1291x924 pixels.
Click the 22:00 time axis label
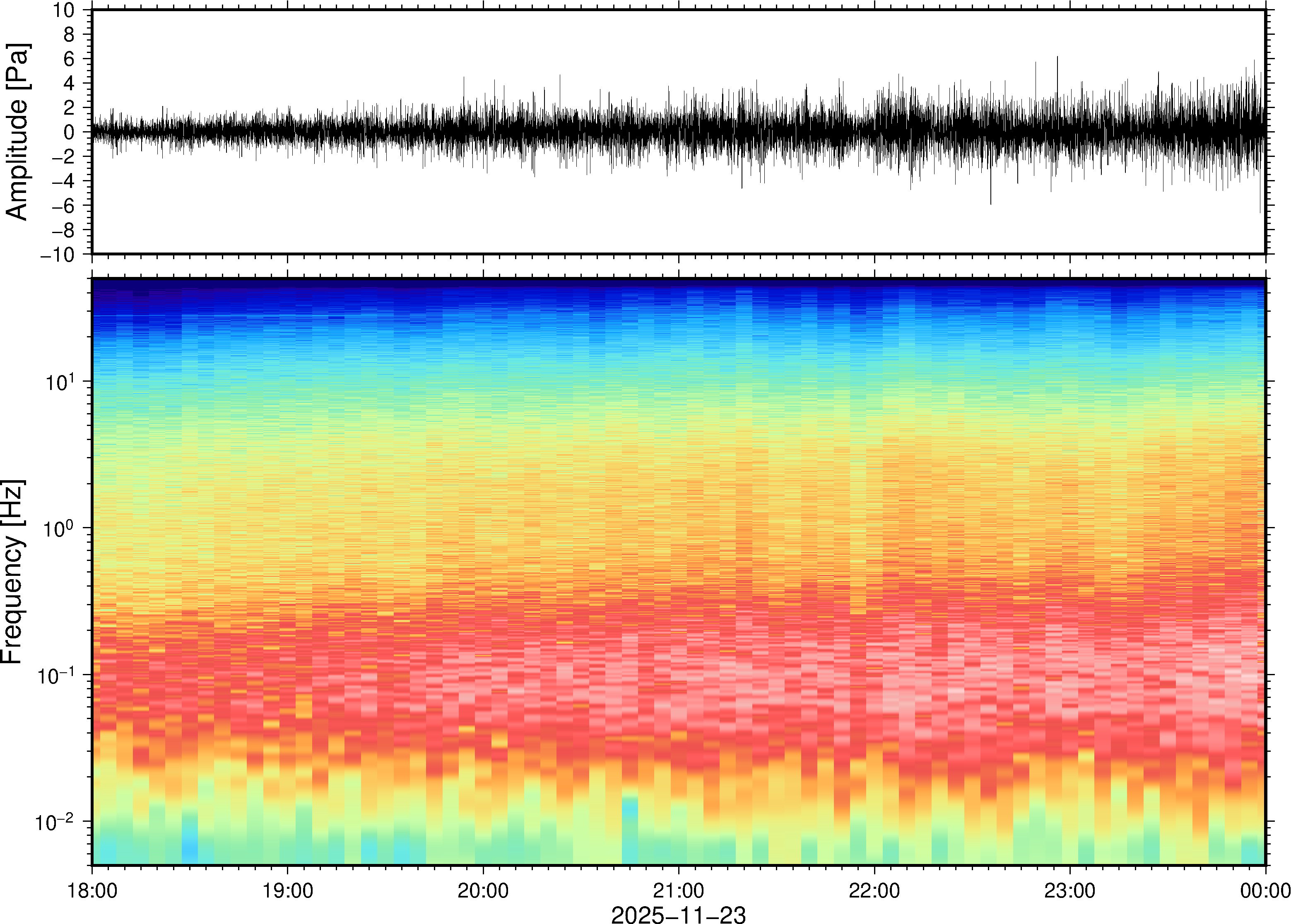(x=874, y=890)
